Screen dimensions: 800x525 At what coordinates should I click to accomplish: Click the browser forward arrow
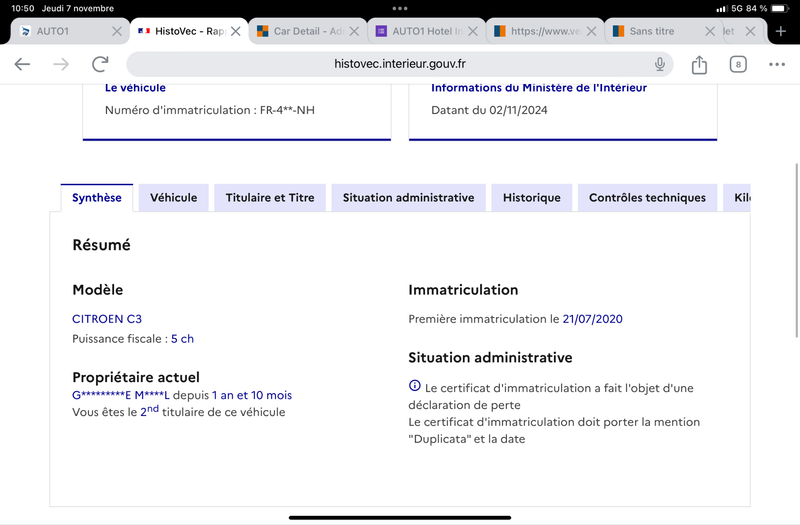61,64
